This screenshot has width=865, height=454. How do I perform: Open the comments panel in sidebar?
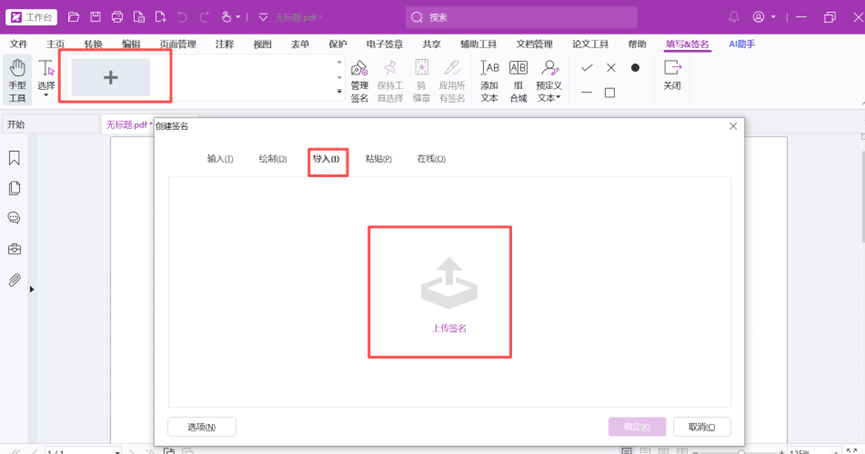(x=14, y=218)
